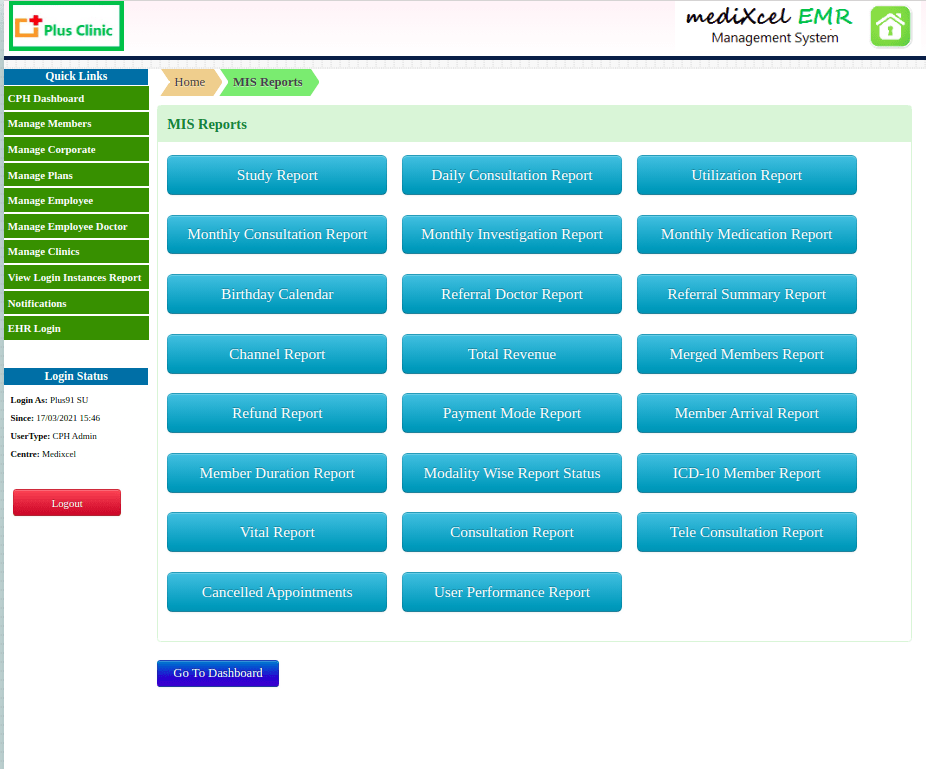Open the Channel Report
Screen dimensions: 926x769
(x=277, y=354)
